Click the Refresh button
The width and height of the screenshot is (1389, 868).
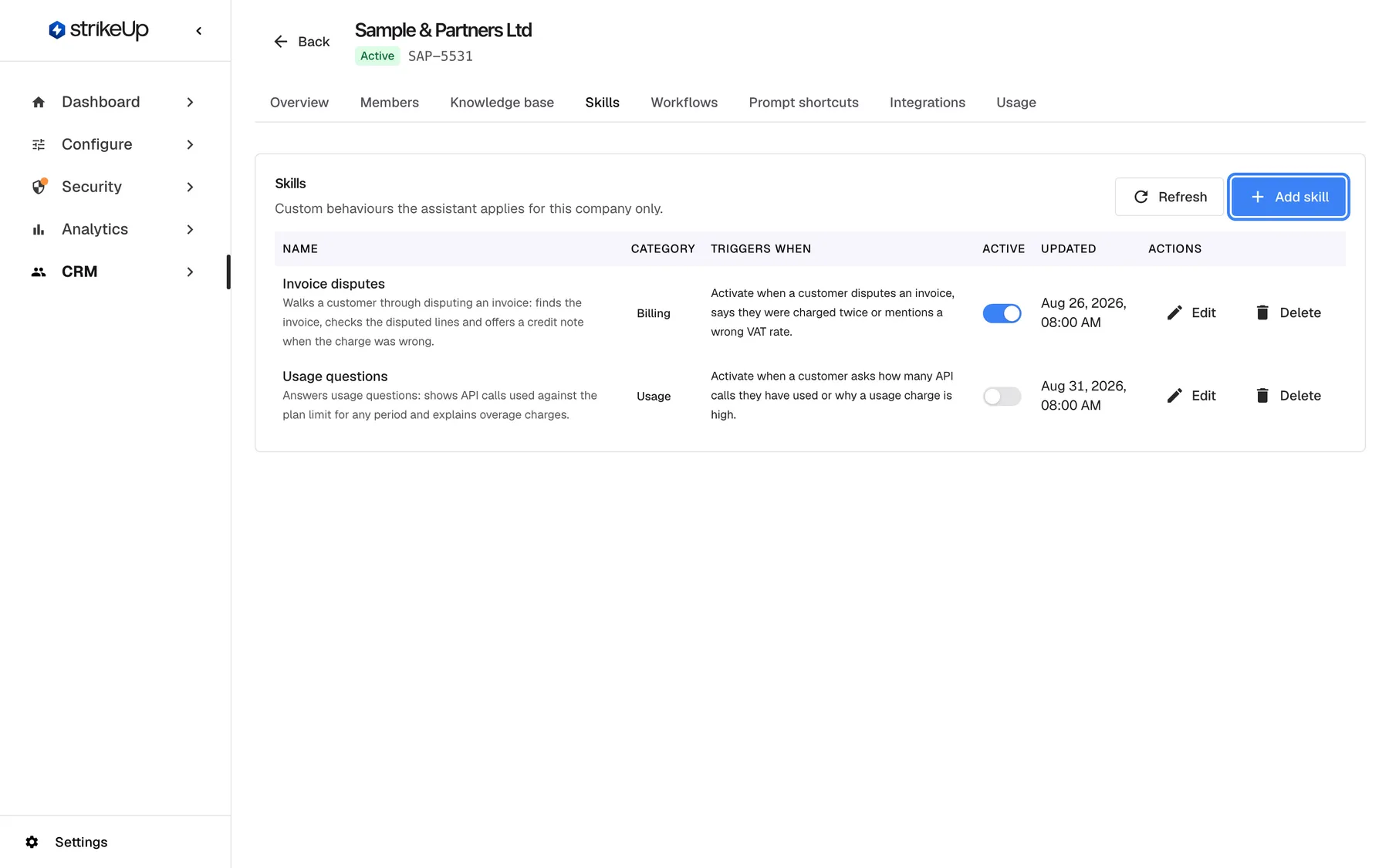click(x=1170, y=197)
